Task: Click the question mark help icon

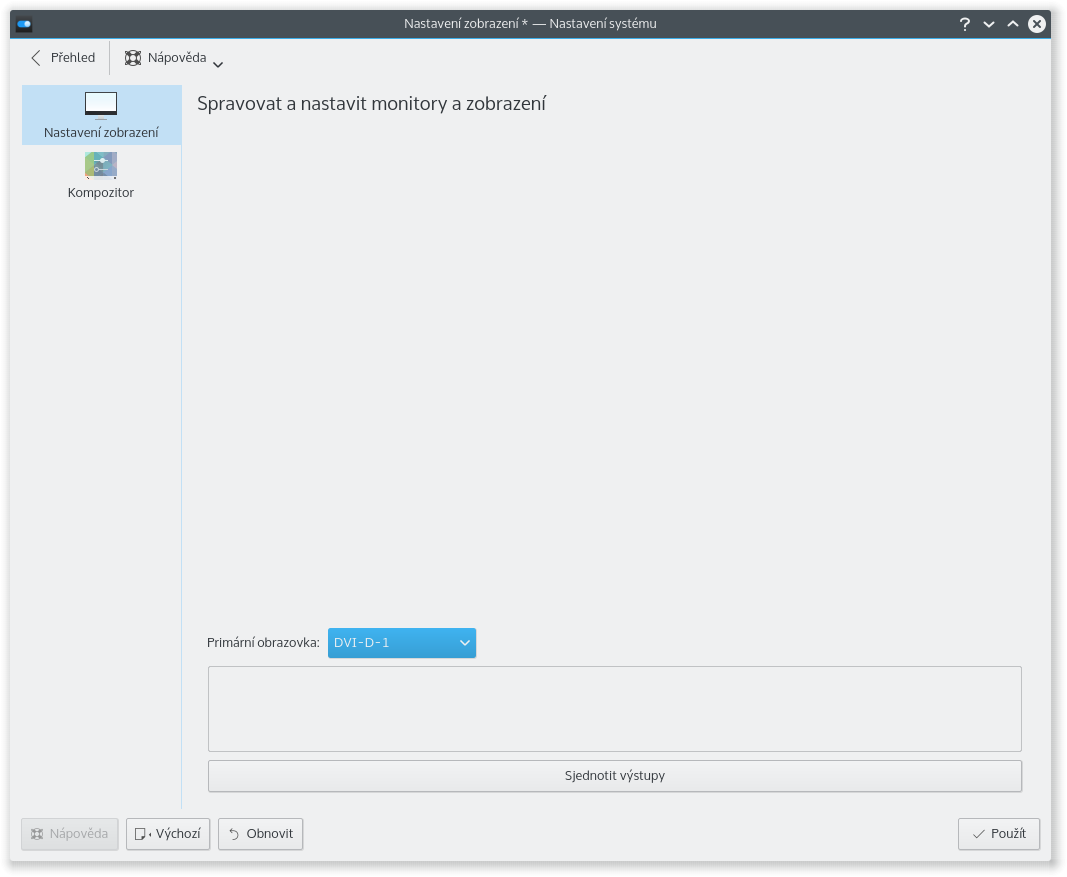Action: 965,24
